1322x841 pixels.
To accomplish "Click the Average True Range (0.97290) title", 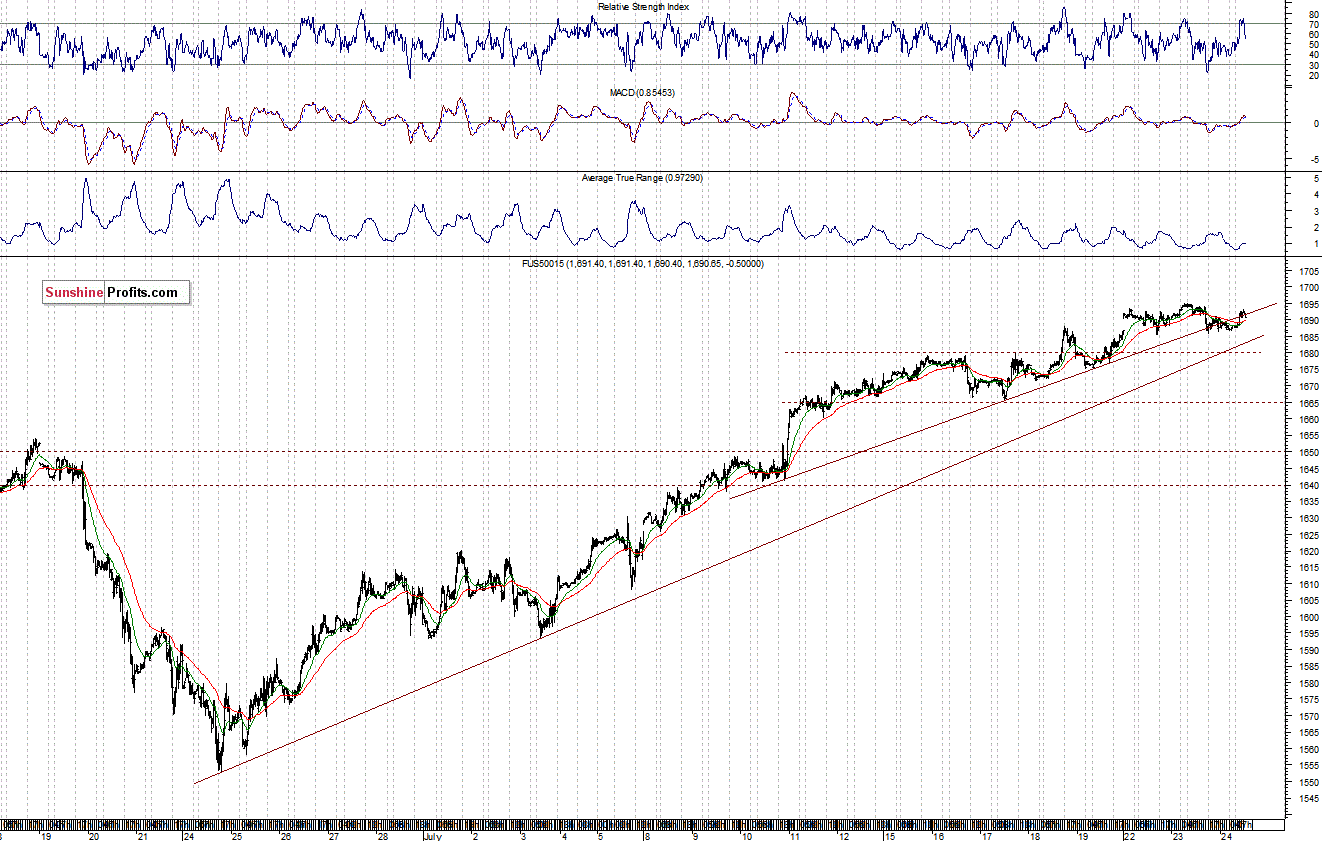I will 642,178.
